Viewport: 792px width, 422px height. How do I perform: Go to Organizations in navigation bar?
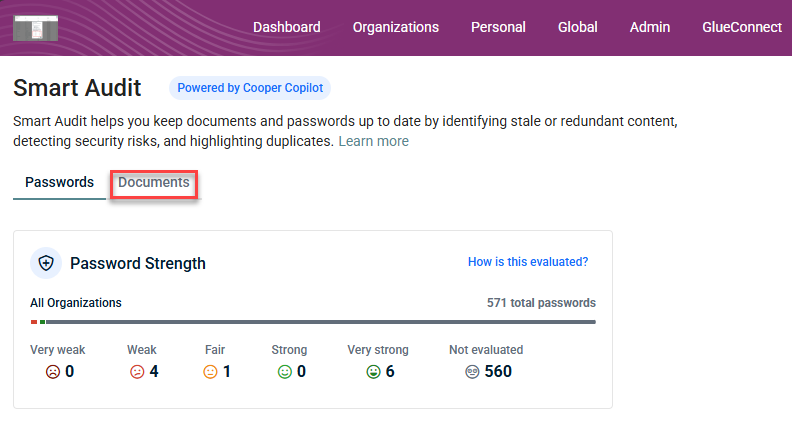point(396,27)
